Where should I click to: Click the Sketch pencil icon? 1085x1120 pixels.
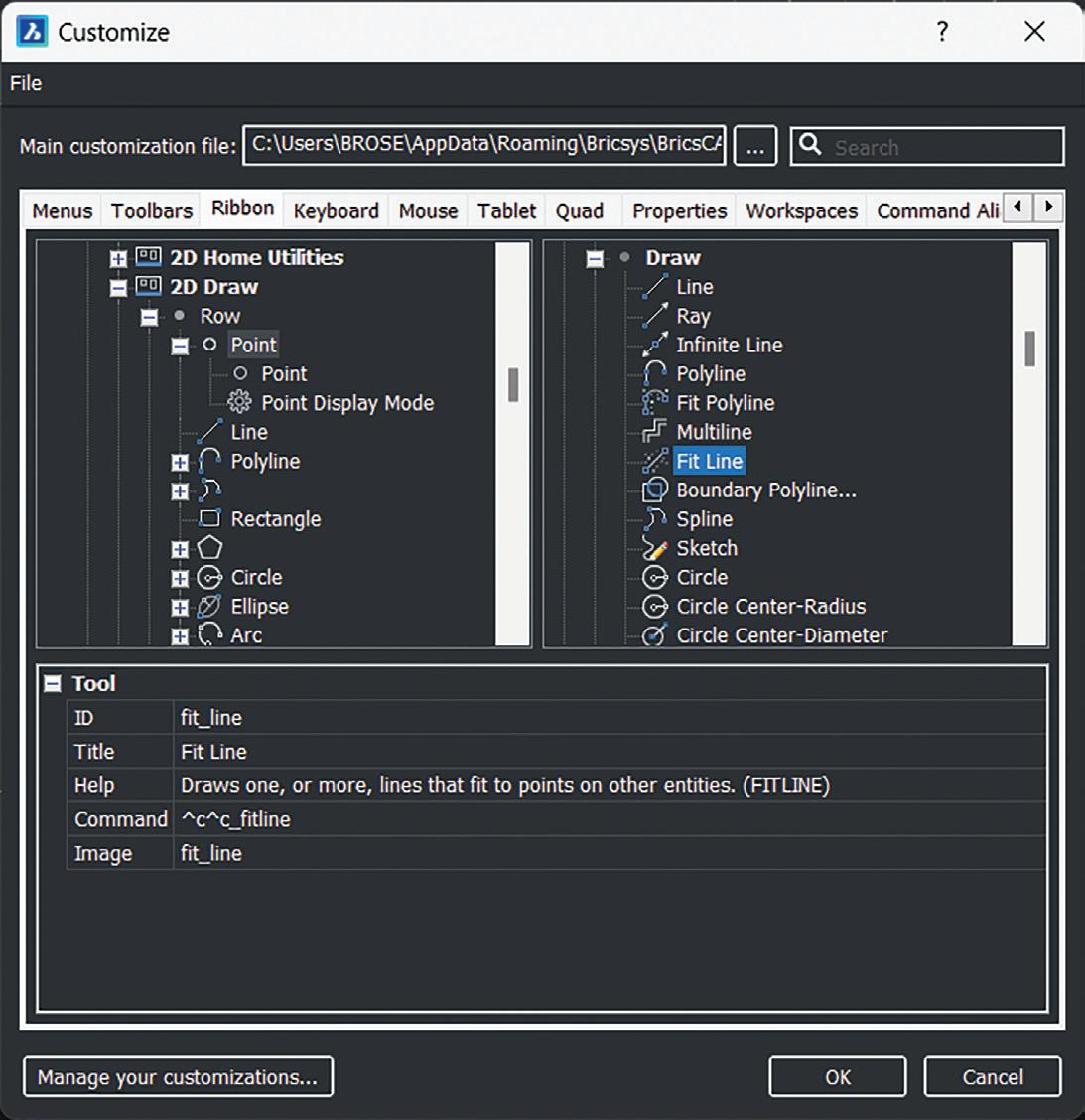(x=655, y=548)
